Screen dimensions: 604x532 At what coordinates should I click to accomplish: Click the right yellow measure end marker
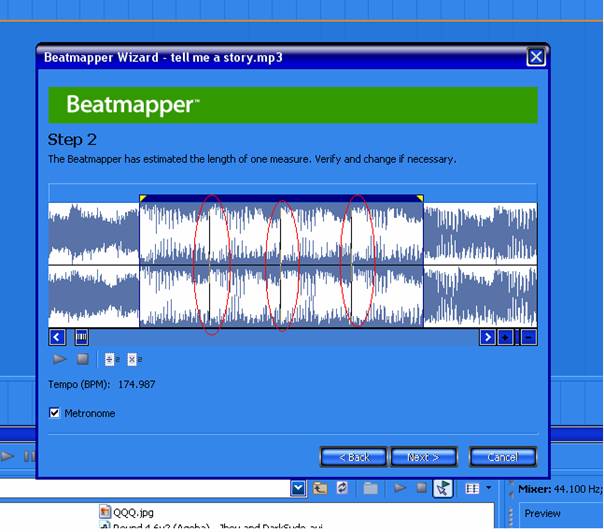419,199
